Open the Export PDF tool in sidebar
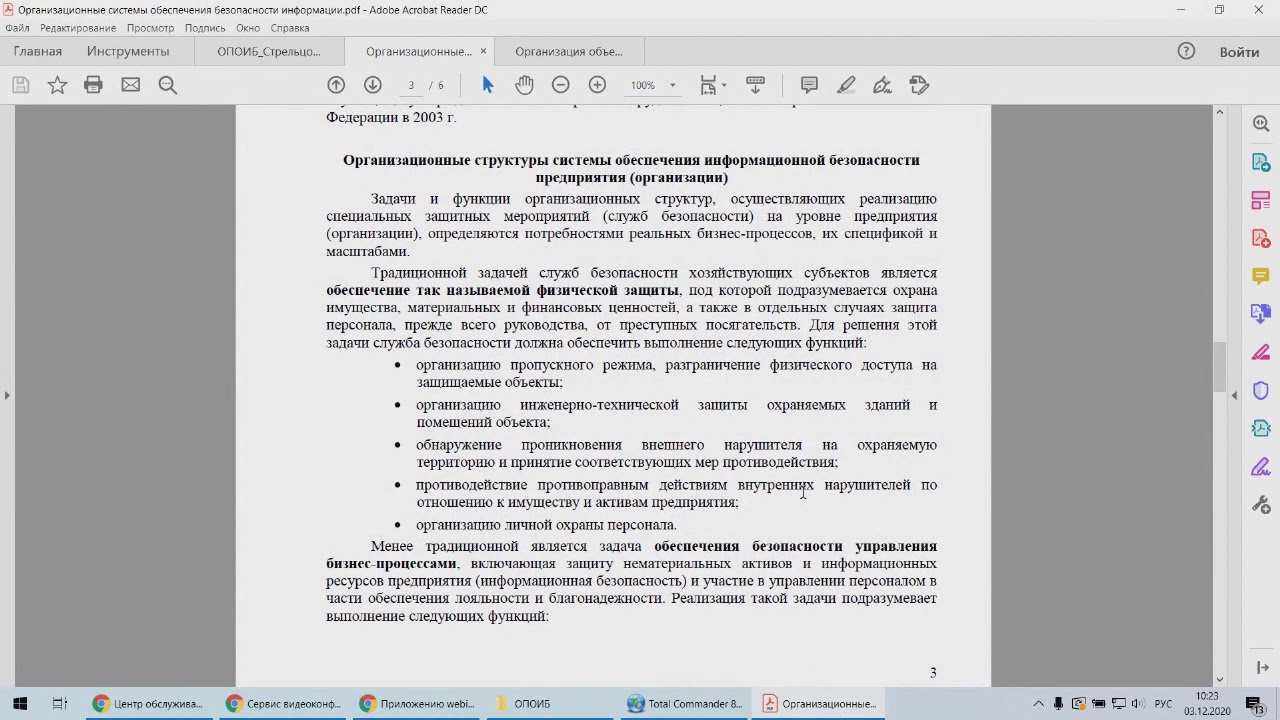The width and height of the screenshot is (1280, 720). pos(1261,162)
